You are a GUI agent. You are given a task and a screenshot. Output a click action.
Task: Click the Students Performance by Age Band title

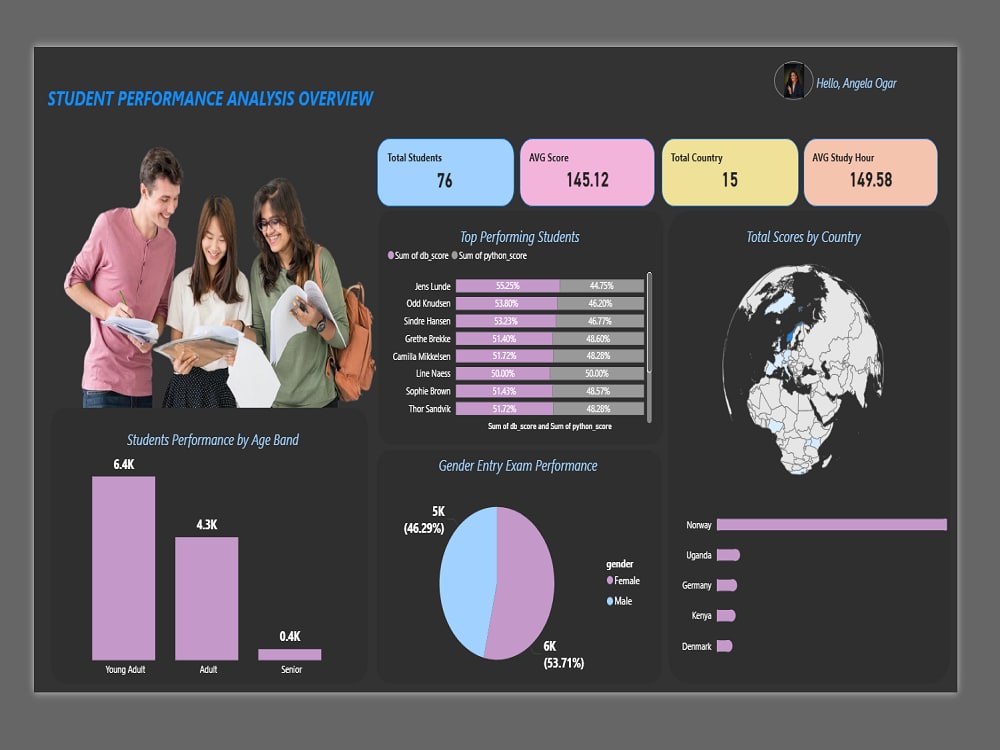click(212, 440)
